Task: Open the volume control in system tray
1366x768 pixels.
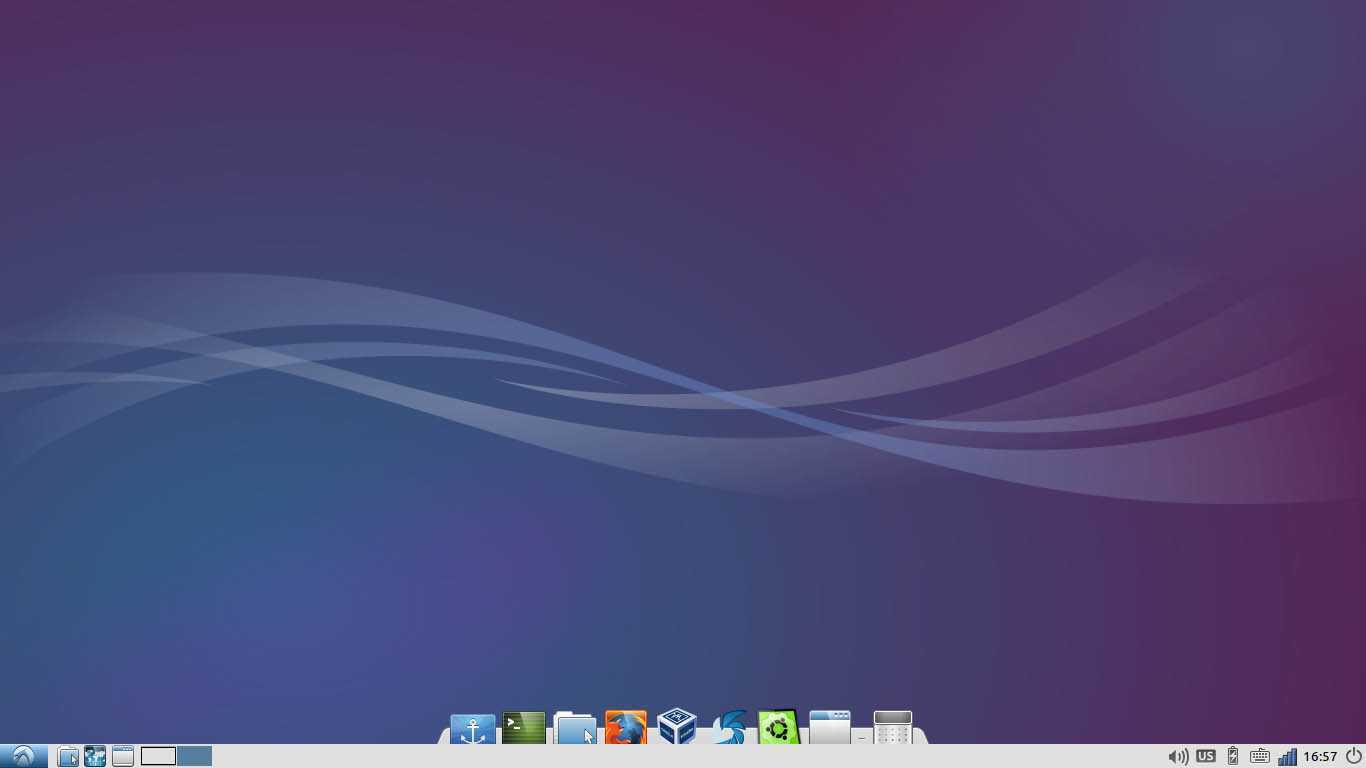Action: (x=1178, y=757)
